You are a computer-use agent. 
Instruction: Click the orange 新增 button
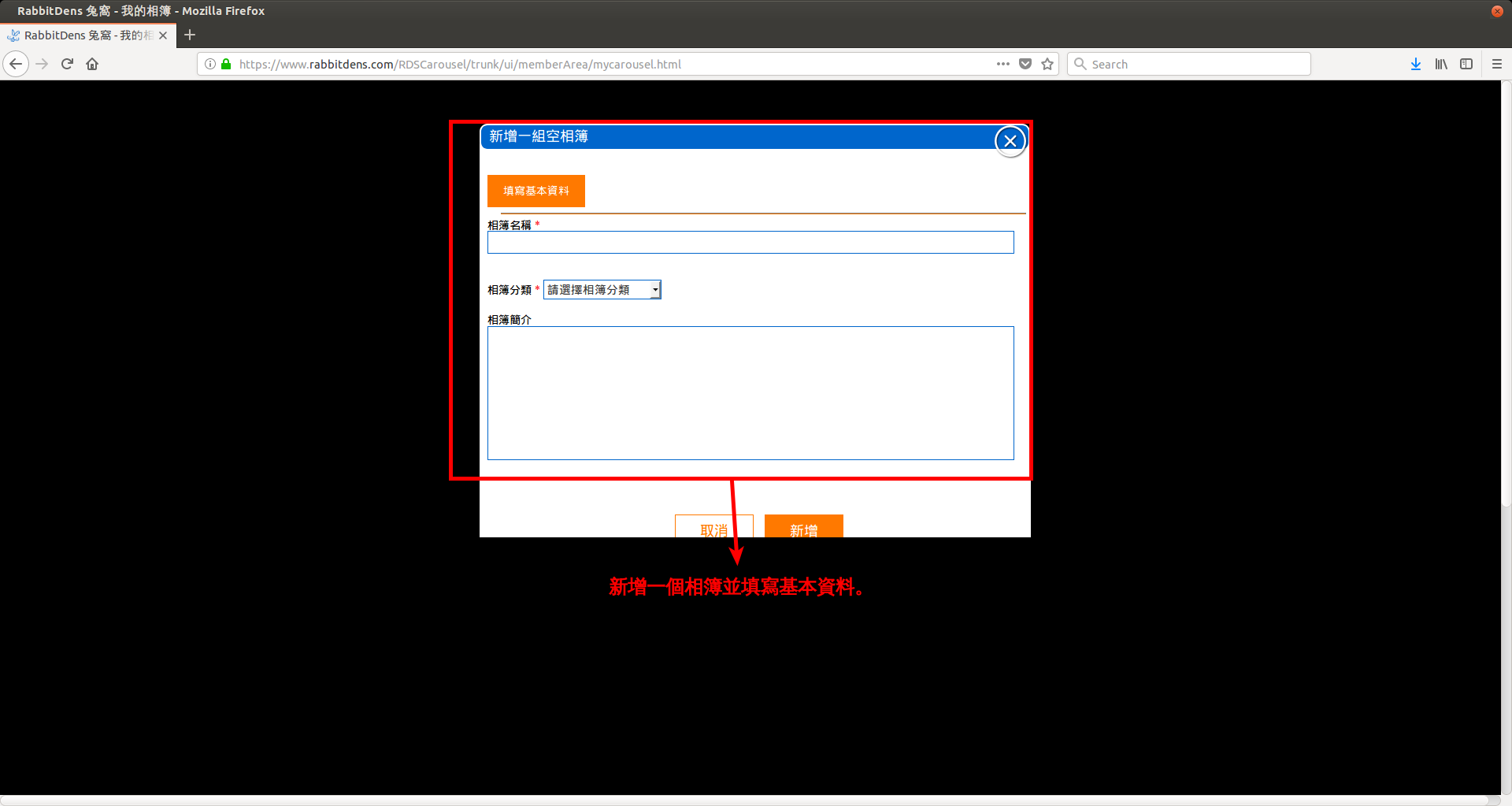point(804,526)
